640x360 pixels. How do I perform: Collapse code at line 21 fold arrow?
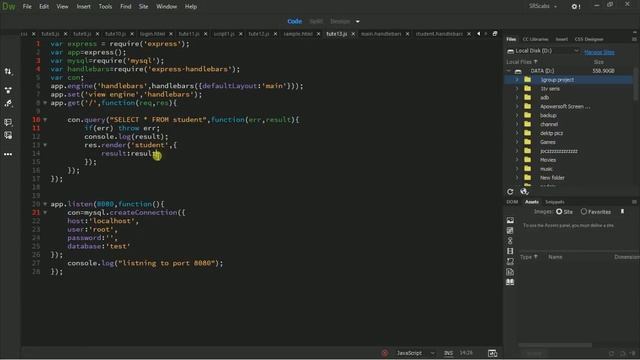(x=45, y=212)
